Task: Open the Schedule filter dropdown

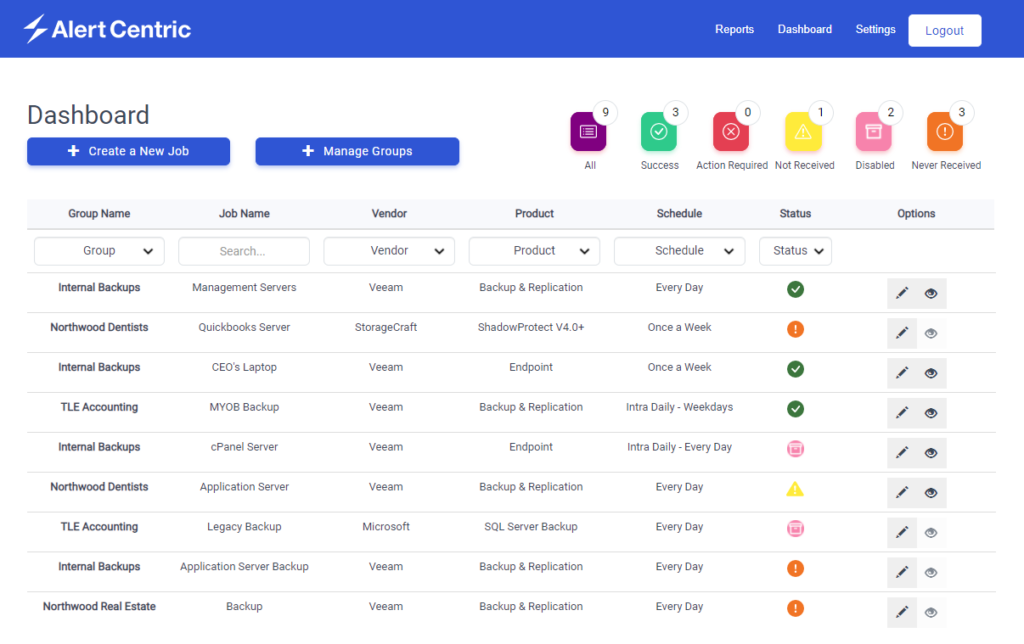Action: [679, 251]
